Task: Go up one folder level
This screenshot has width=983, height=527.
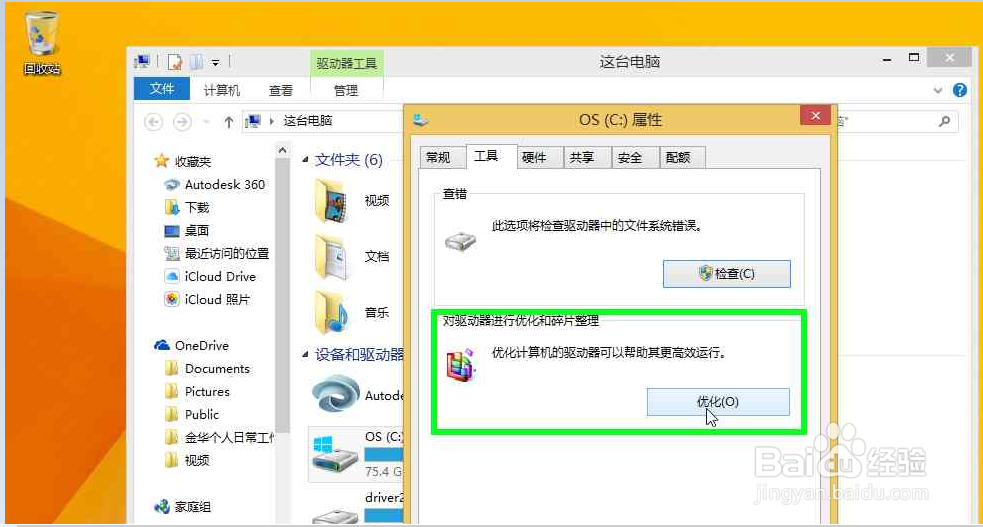Action: (228, 122)
